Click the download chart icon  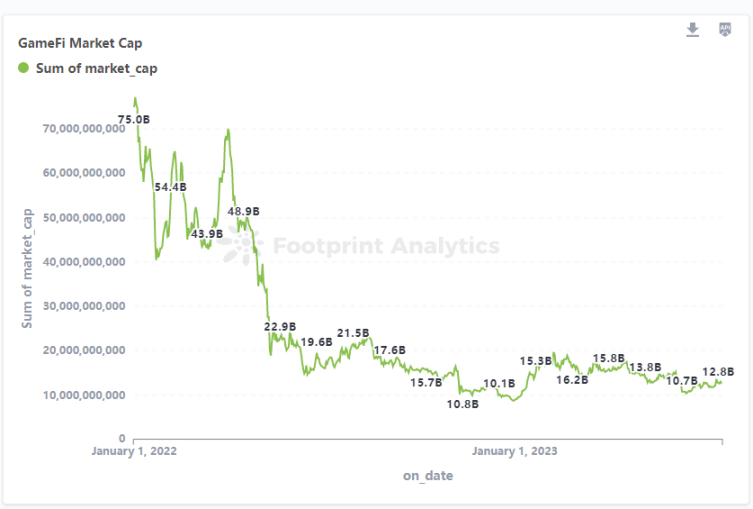point(693,30)
